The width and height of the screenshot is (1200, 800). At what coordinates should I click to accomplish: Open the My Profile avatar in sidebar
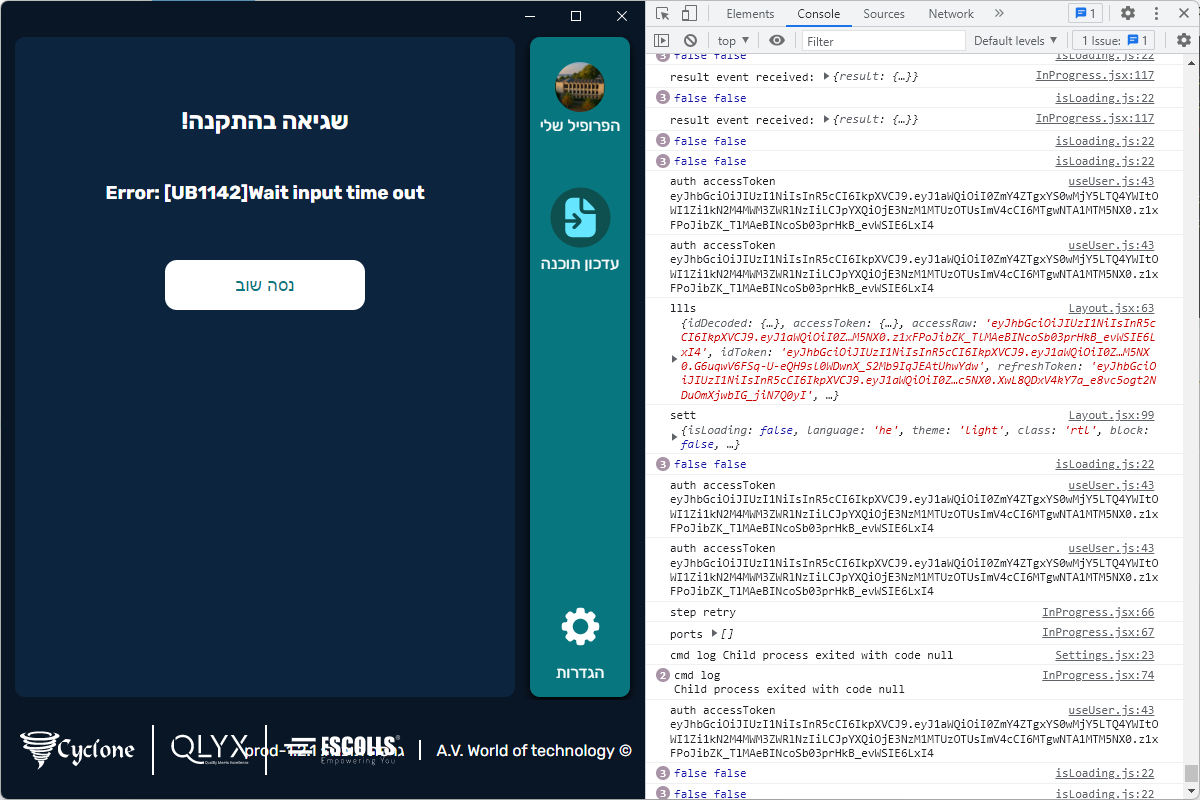point(580,87)
